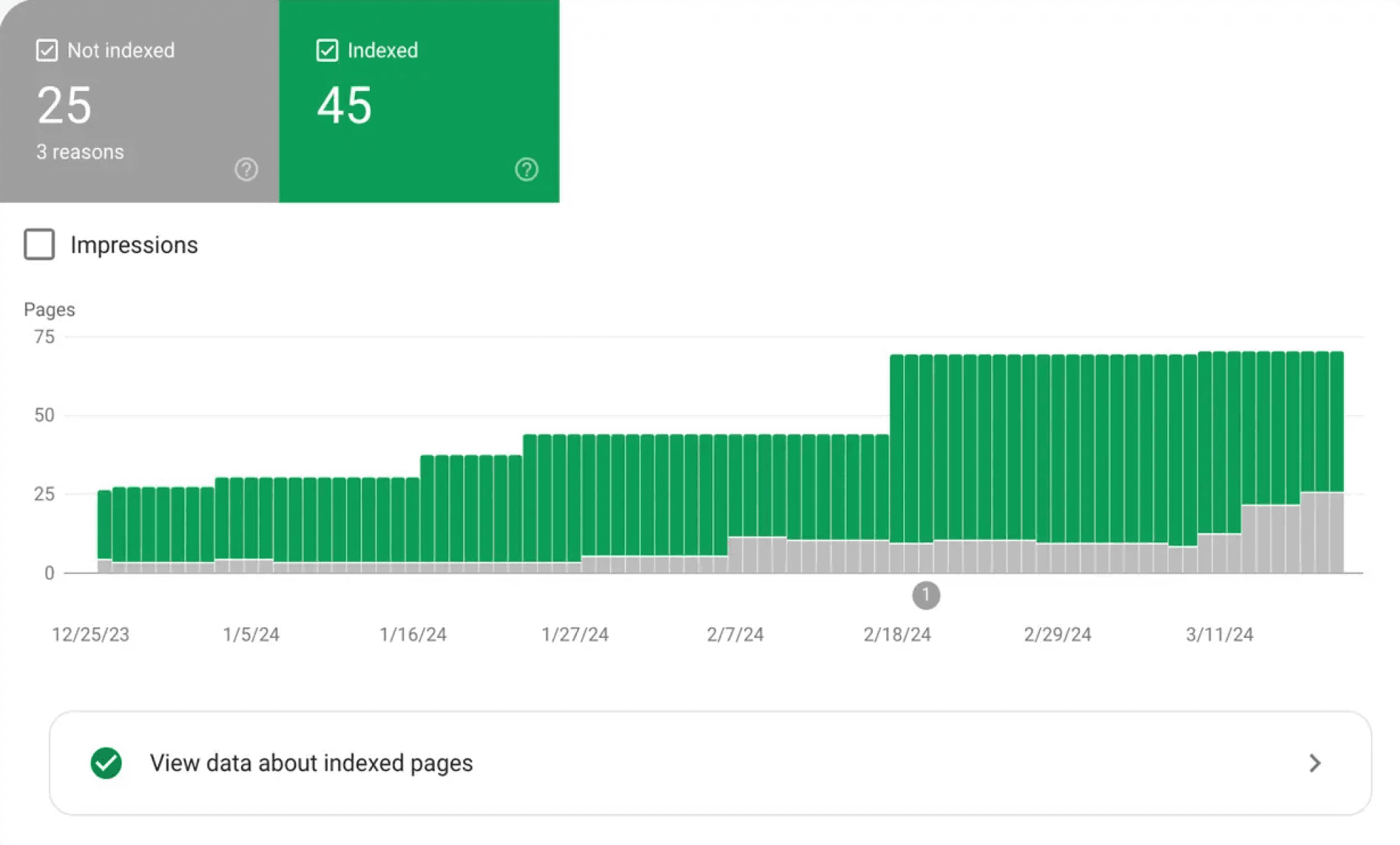Viewport: 1400px width, 845px height.
Task: Click the rightmost green bar in chart
Action: click(x=1337, y=420)
